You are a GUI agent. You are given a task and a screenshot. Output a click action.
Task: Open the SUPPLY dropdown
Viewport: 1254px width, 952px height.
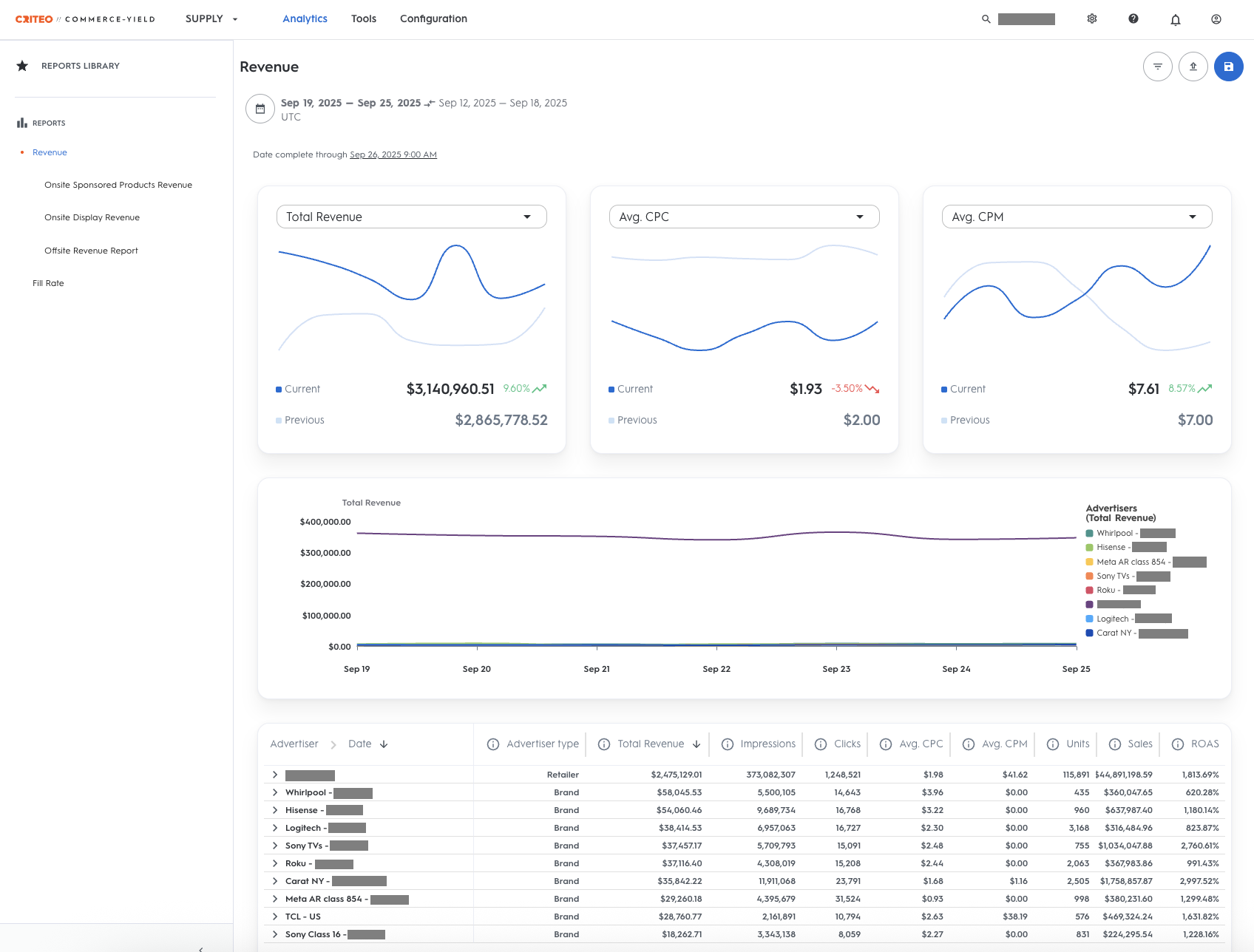[211, 19]
